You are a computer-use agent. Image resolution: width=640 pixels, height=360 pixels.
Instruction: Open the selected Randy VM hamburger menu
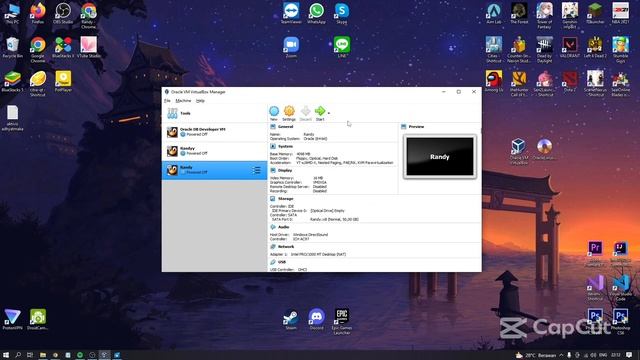point(256,170)
